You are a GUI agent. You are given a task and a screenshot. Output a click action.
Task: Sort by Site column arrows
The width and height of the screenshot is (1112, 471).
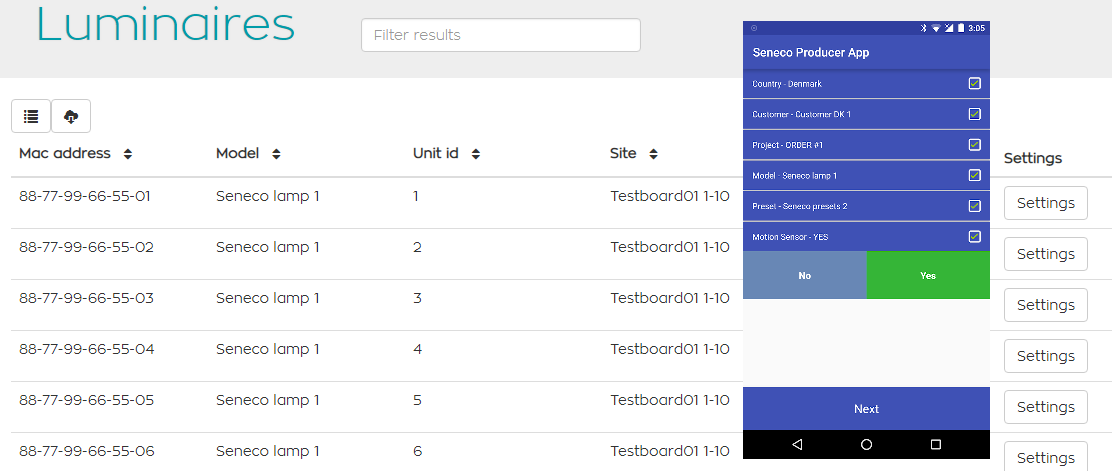(x=653, y=154)
